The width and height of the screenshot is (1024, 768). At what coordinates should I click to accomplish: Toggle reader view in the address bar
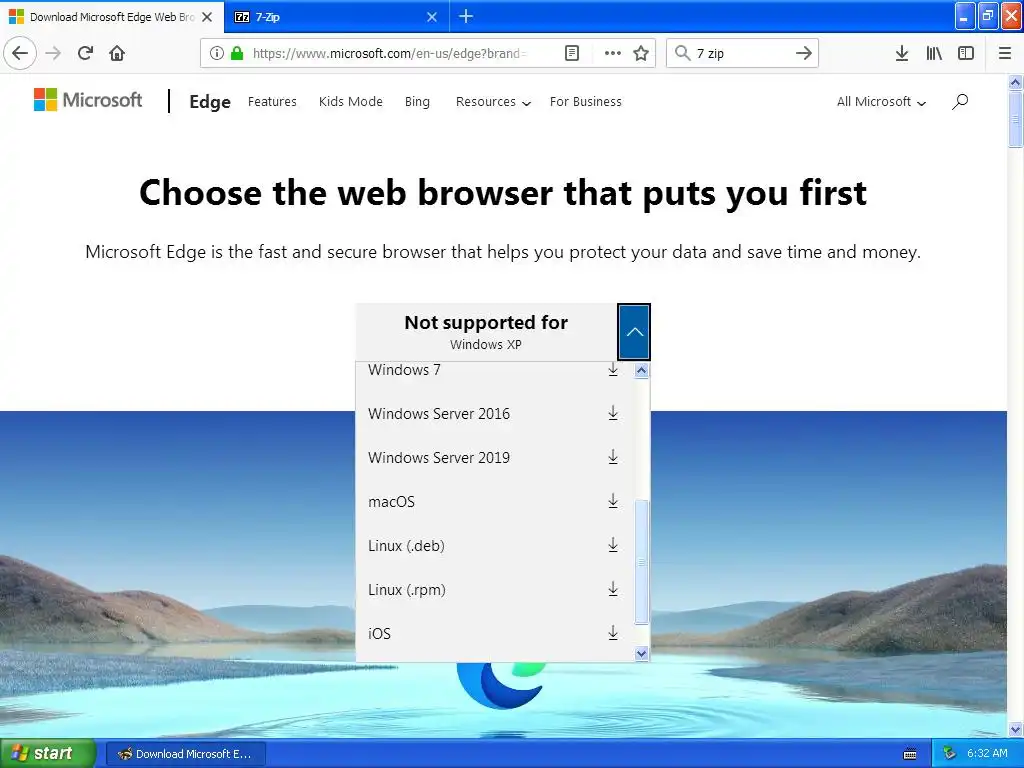(x=571, y=53)
